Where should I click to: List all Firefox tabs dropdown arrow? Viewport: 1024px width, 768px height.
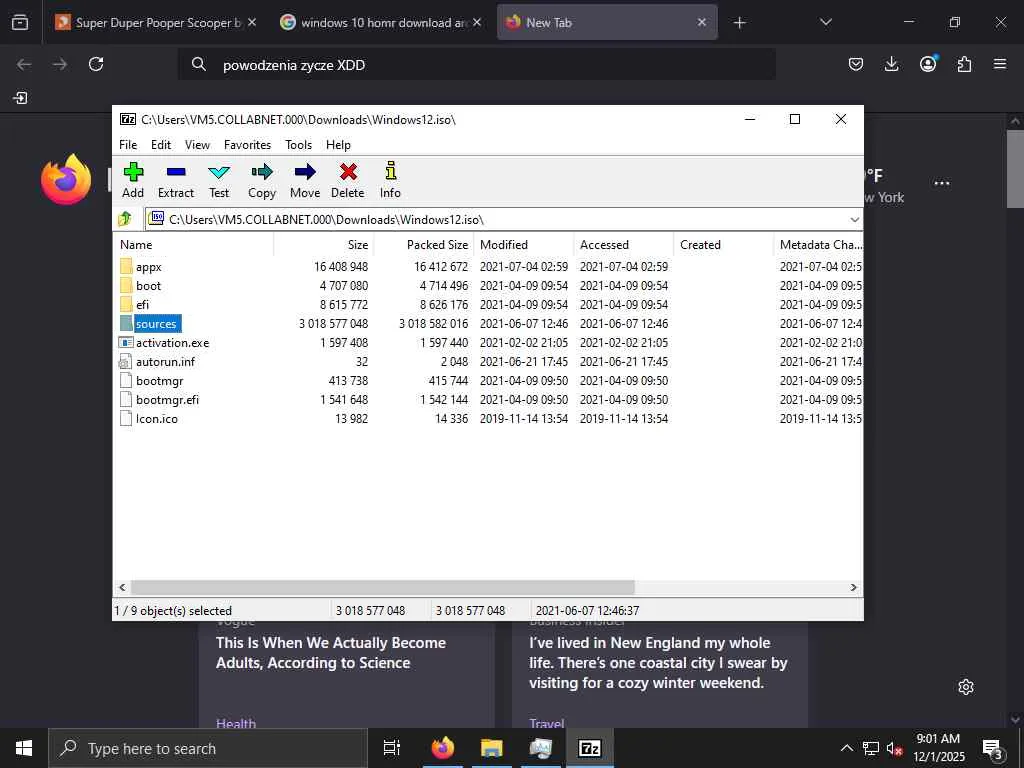click(x=825, y=22)
